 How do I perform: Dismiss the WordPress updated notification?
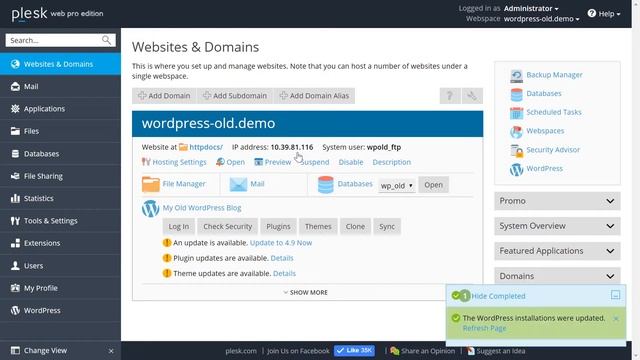click(x=616, y=318)
